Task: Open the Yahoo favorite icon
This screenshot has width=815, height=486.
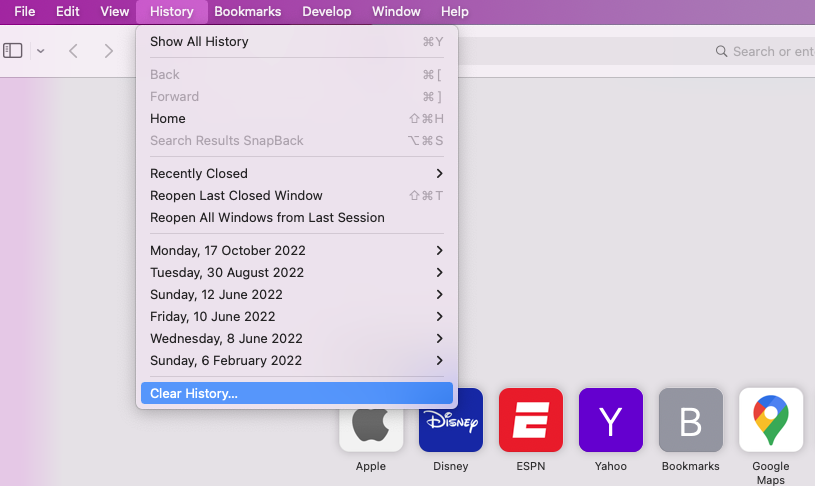Action: click(611, 420)
